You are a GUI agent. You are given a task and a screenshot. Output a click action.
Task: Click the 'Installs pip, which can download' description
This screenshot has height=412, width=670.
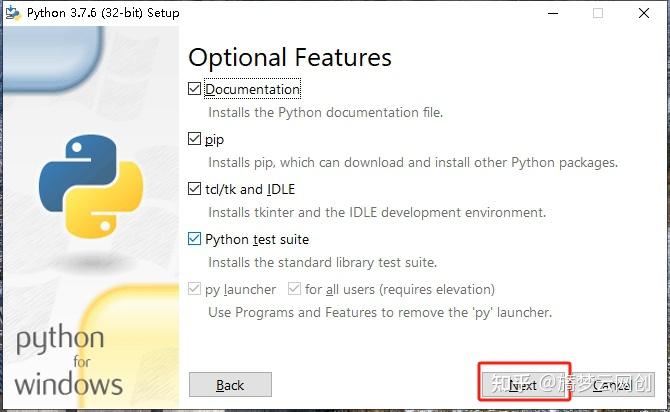[x=413, y=163]
